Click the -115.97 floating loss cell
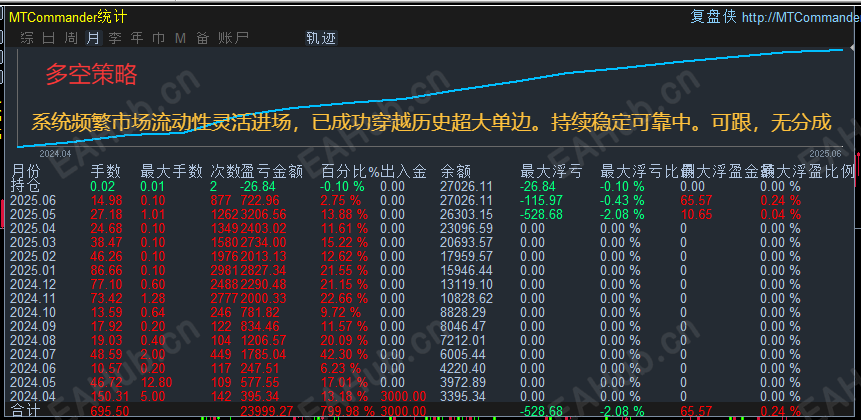 point(541,200)
